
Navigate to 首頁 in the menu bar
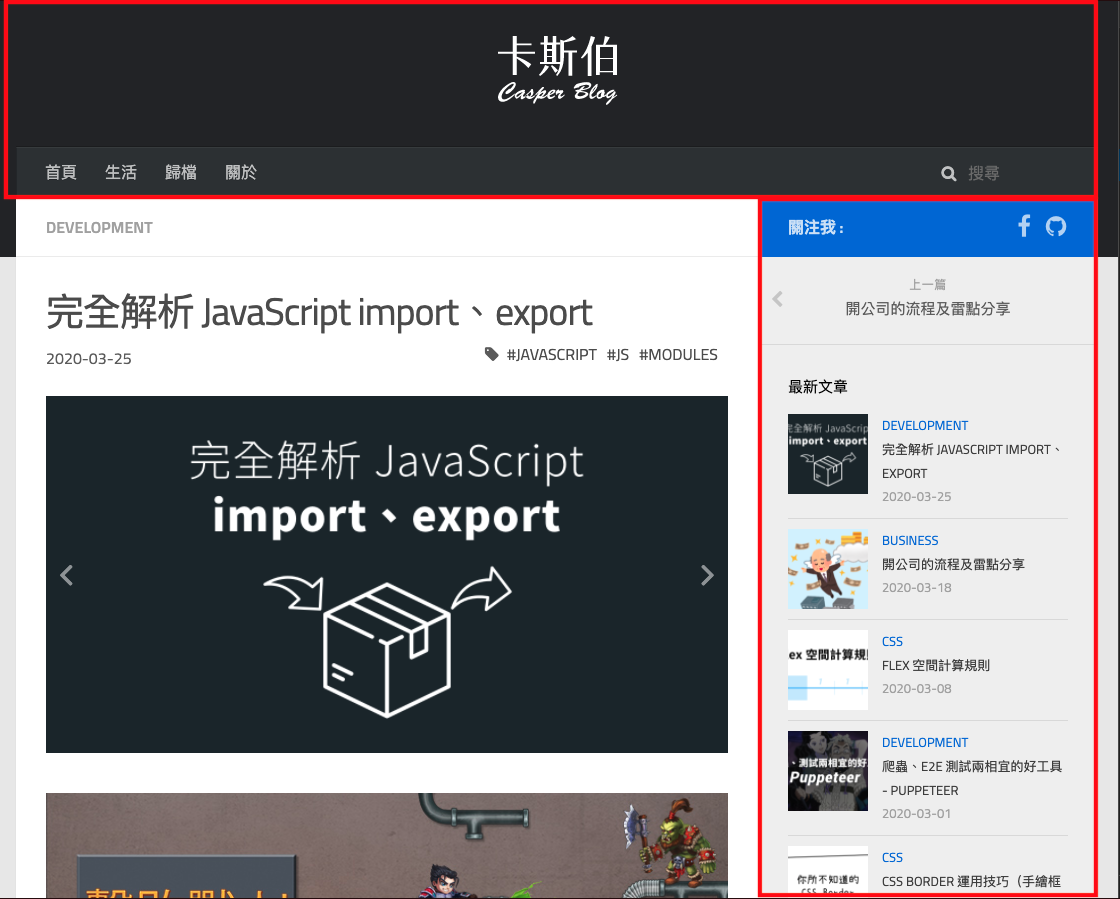point(60,172)
